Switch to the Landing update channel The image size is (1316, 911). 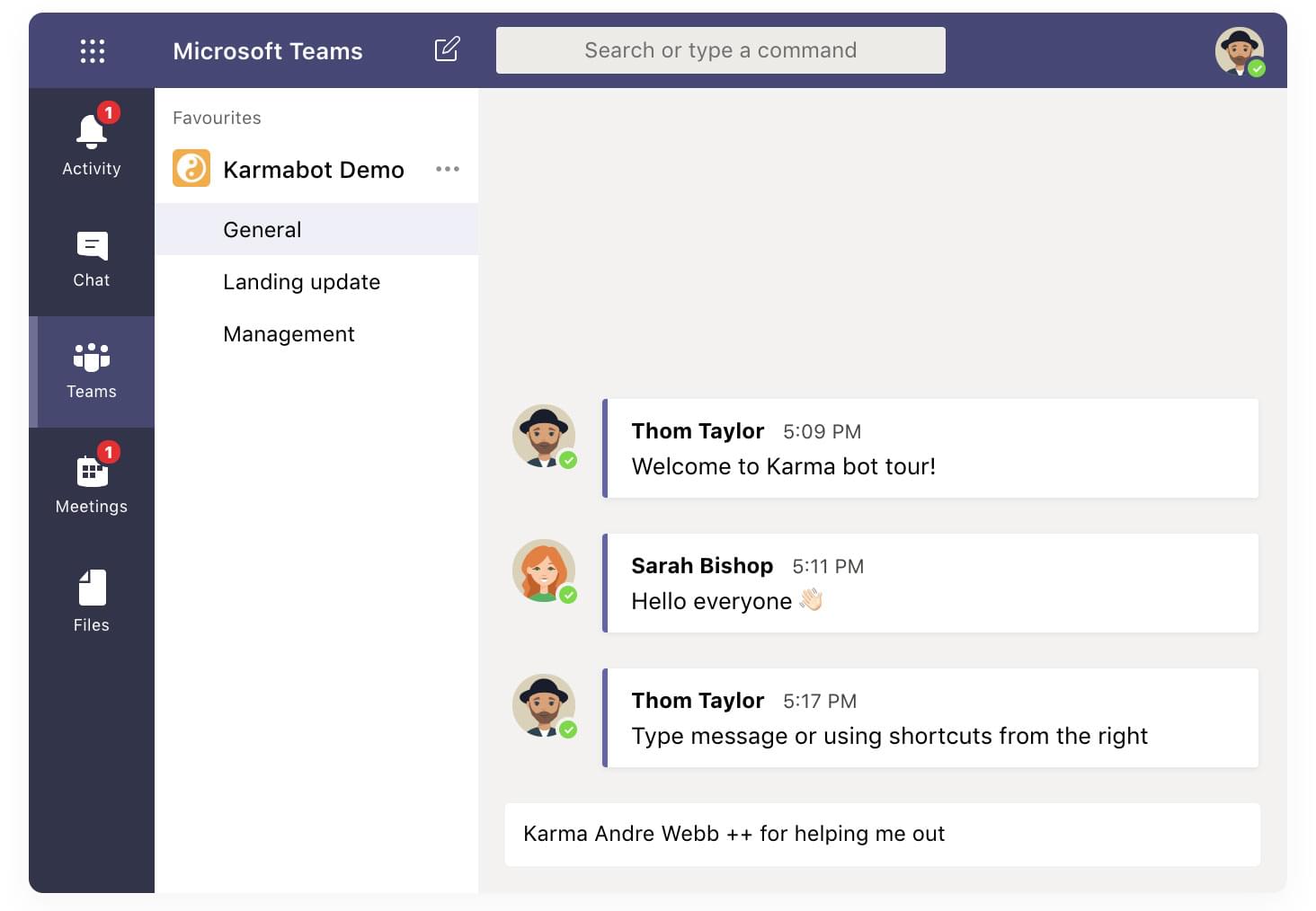301,281
